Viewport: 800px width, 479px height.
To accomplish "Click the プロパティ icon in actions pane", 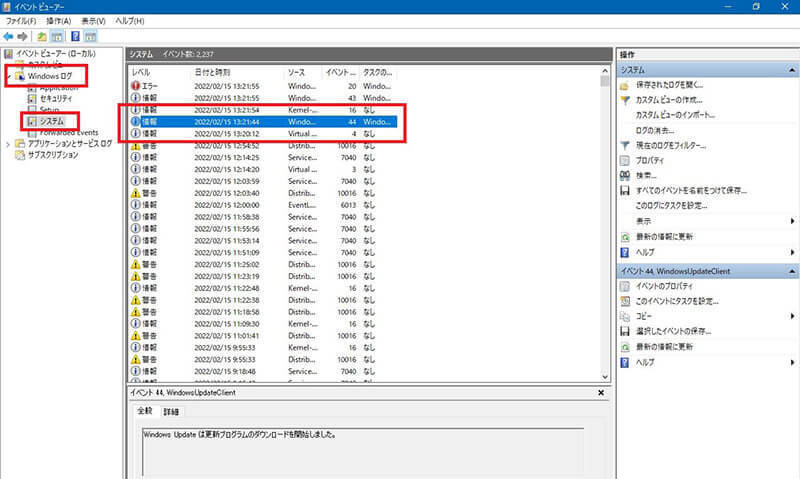I will 625,160.
